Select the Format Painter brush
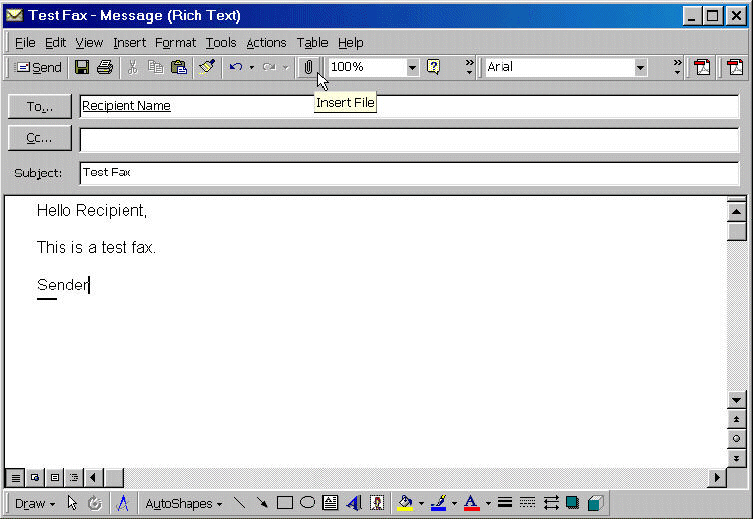 click(207, 67)
